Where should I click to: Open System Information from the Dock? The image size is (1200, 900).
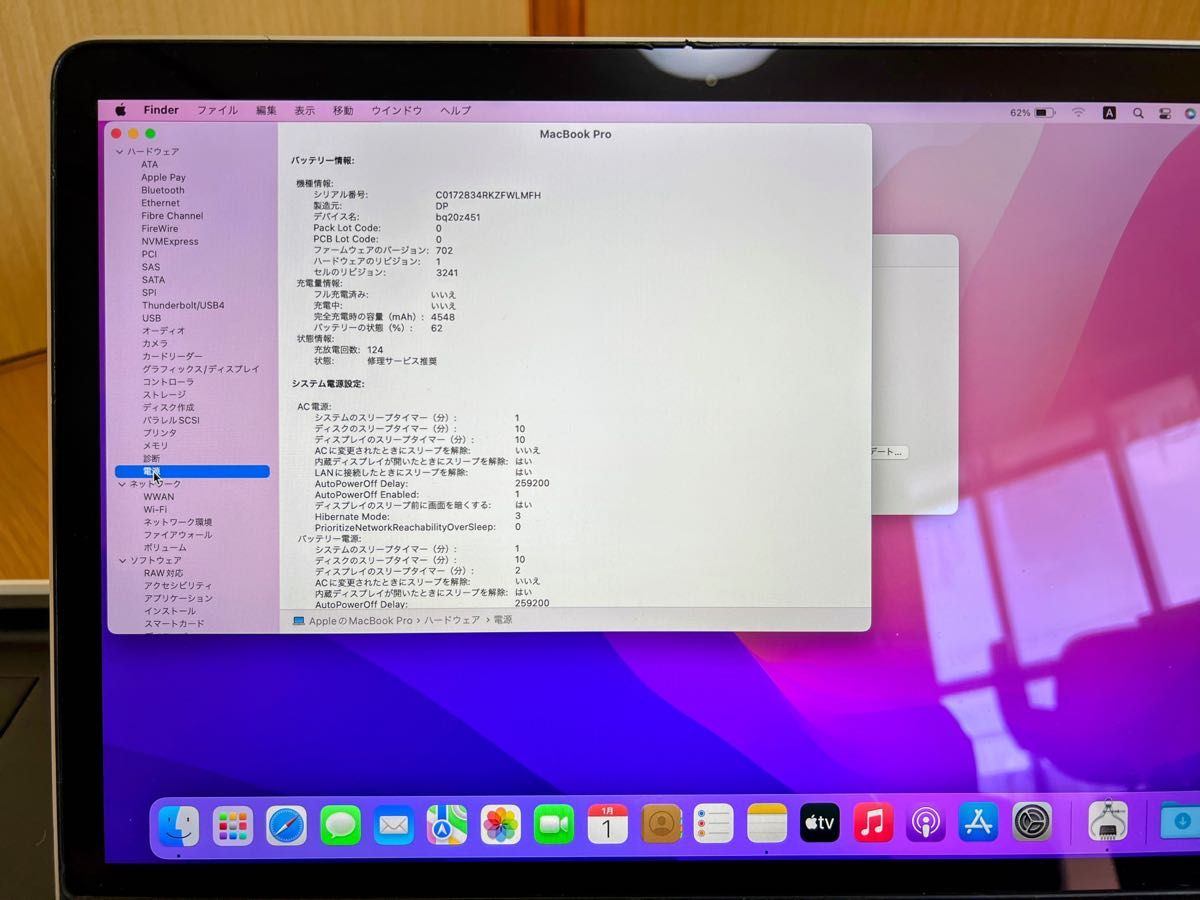click(1107, 821)
